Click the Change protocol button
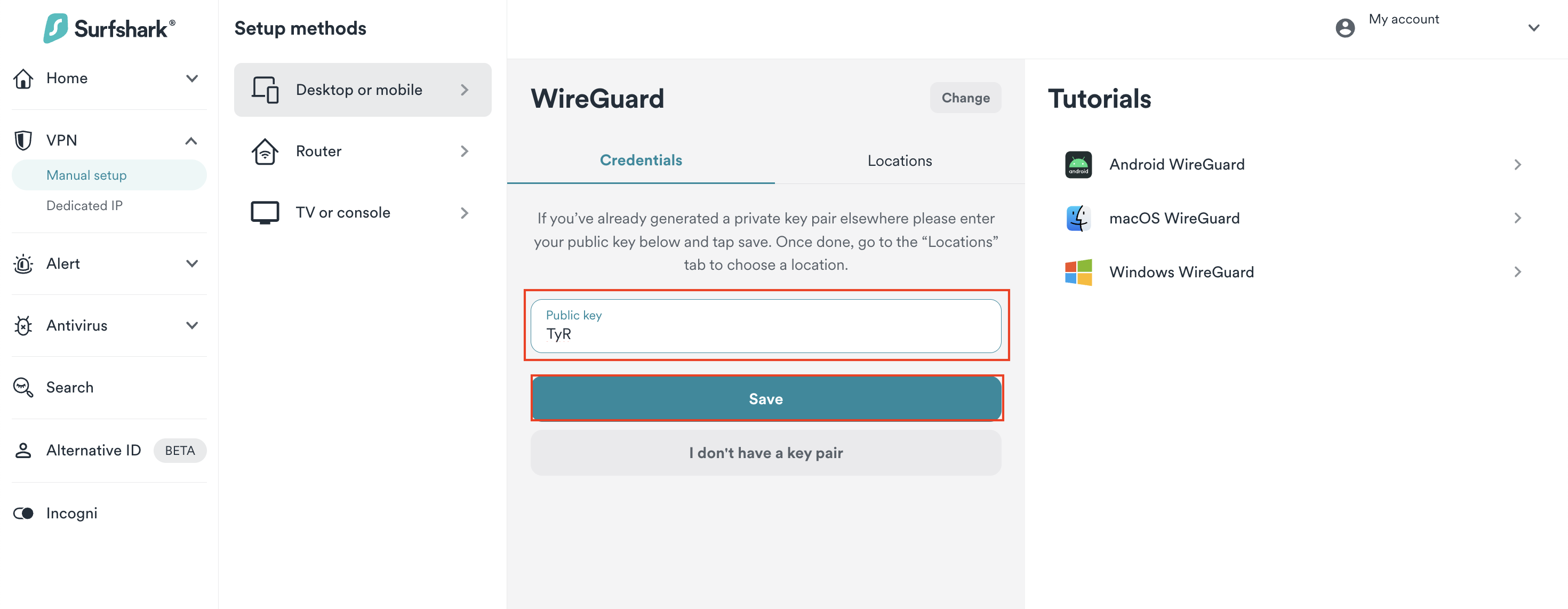This screenshot has width=1568, height=609. 965,98
